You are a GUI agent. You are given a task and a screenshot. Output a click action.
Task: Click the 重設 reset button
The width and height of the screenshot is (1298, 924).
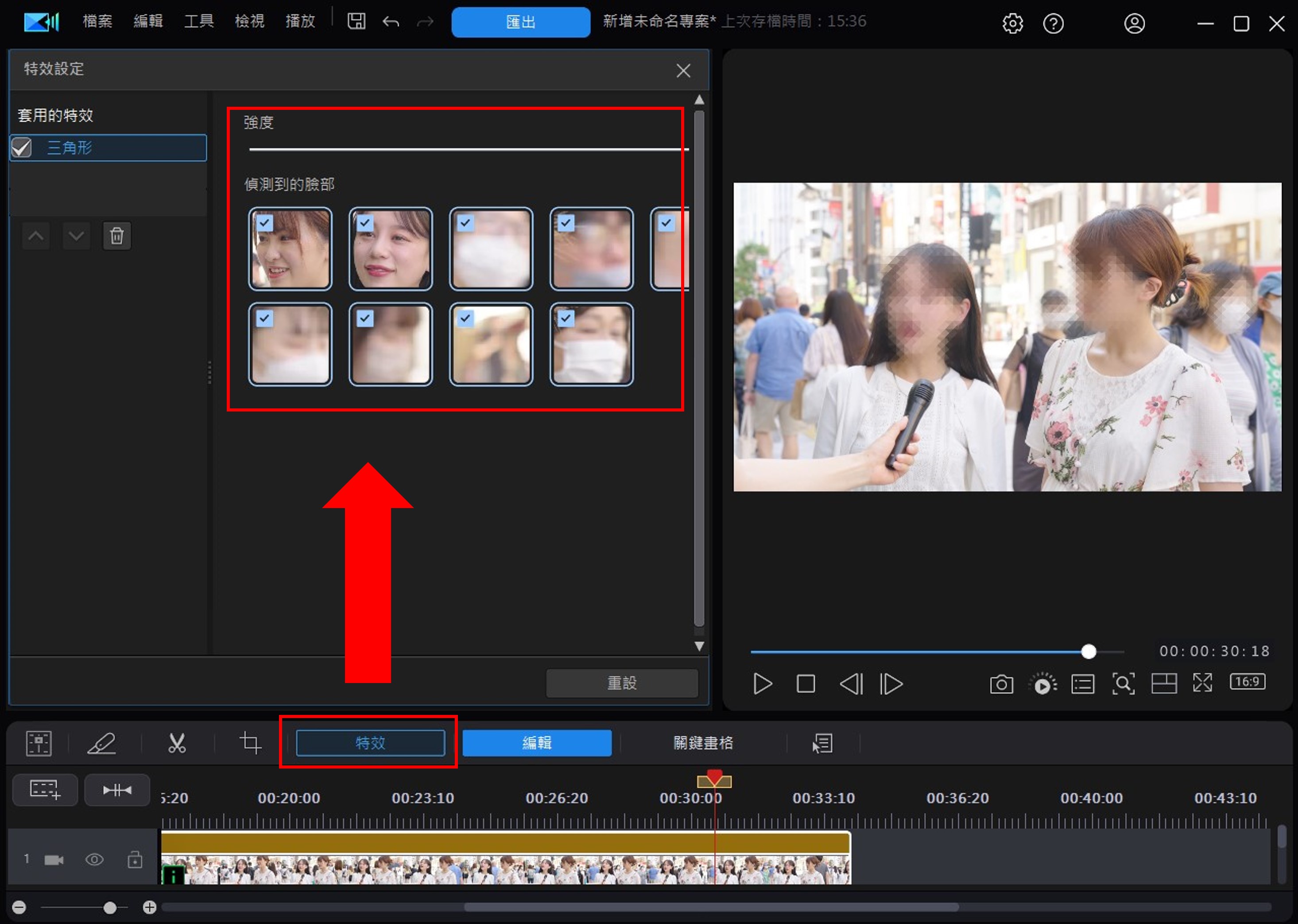click(x=622, y=683)
